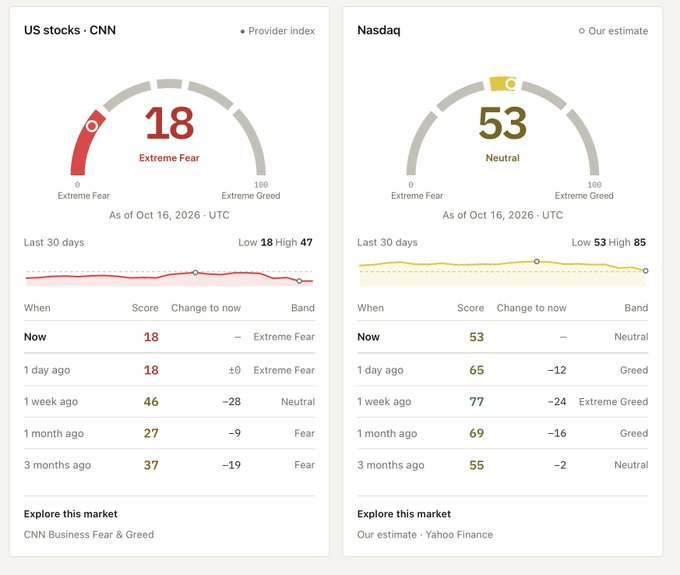Select the peak marker on Nasdaq sparkline

(536, 261)
